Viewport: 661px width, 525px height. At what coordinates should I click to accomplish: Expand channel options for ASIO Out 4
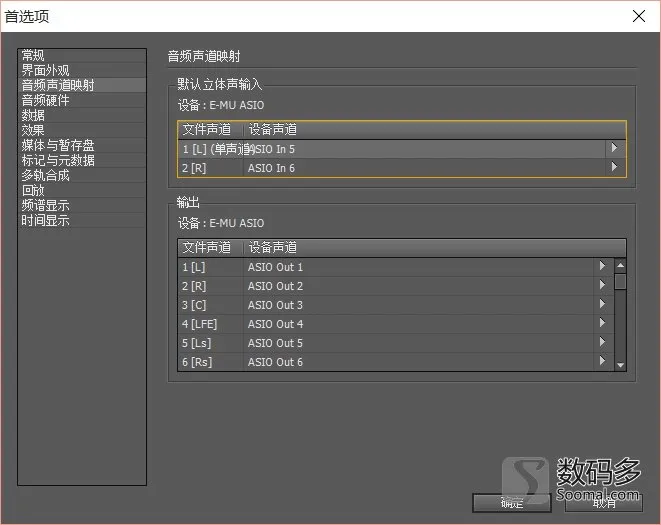(x=603, y=323)
